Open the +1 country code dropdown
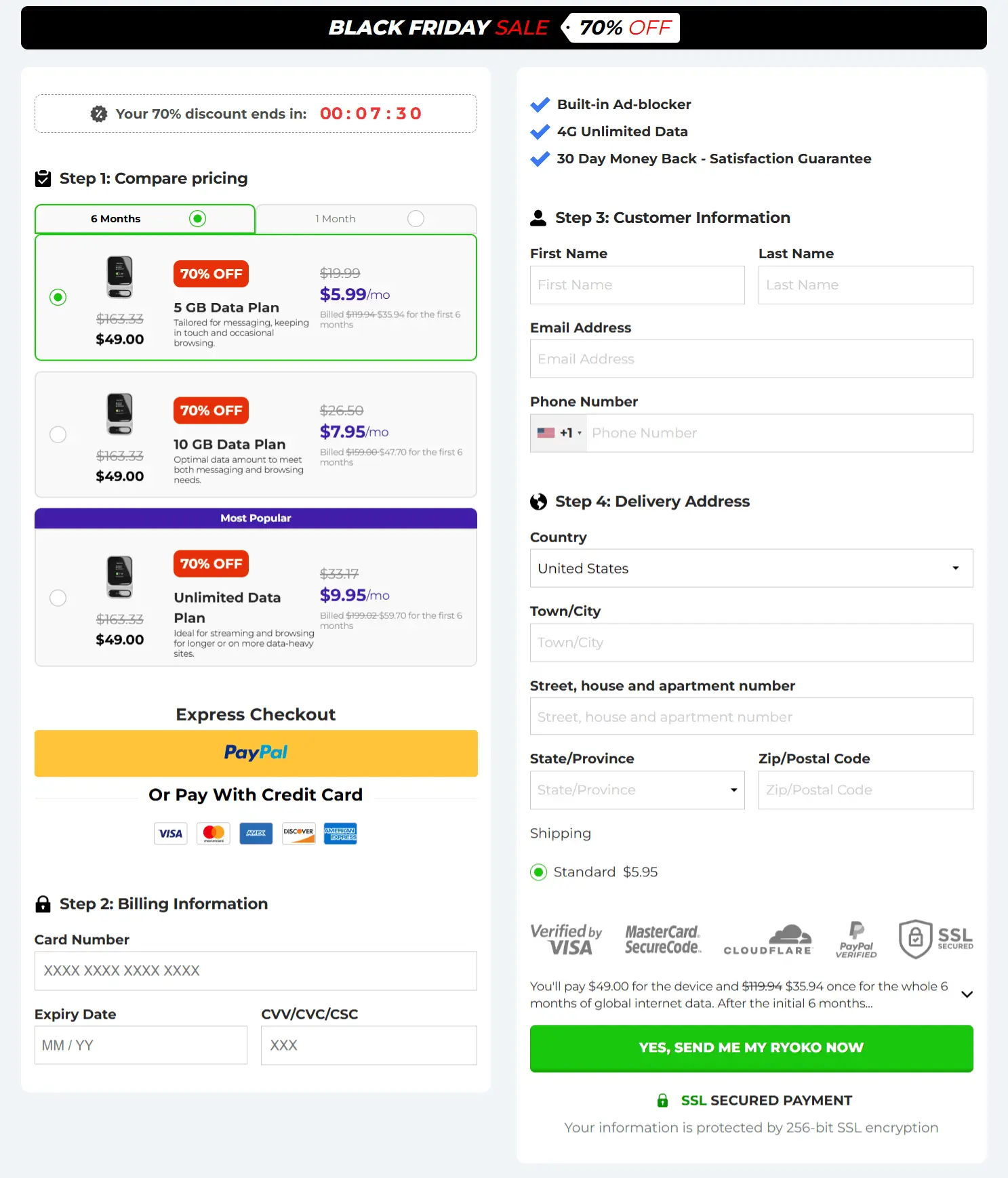1008x1178 pixels. [559, 432]
